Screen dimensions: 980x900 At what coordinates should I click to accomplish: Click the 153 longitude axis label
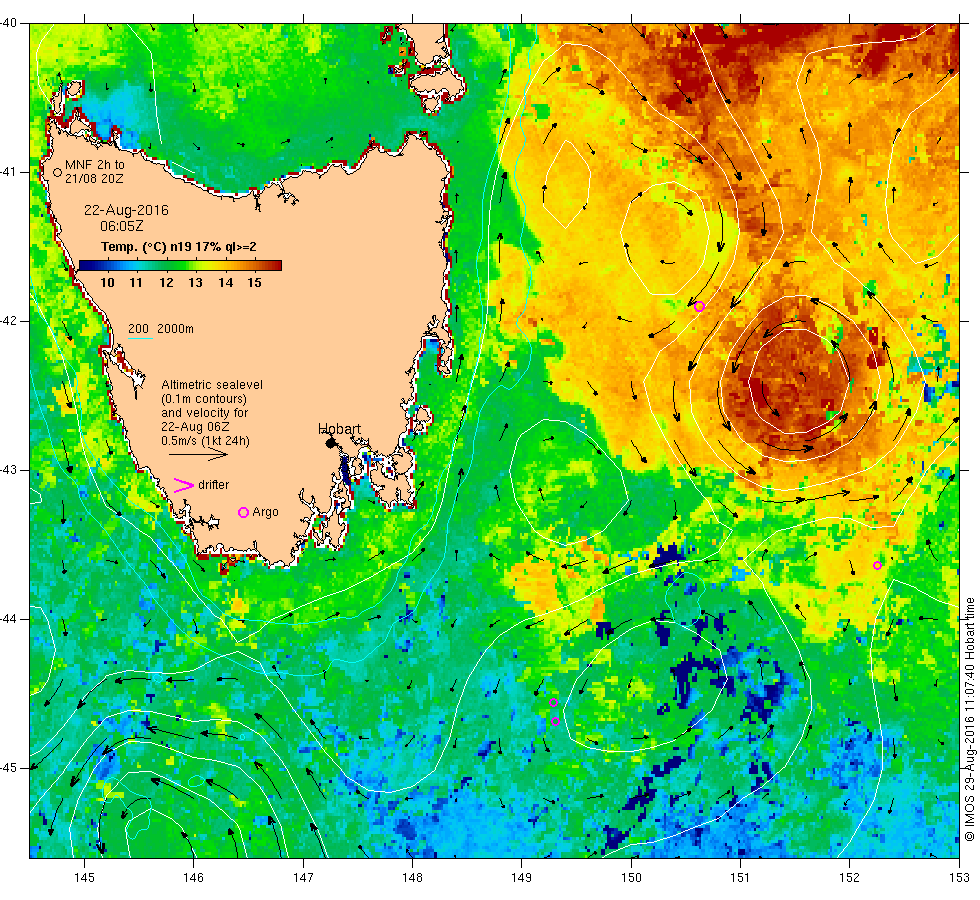959,878
